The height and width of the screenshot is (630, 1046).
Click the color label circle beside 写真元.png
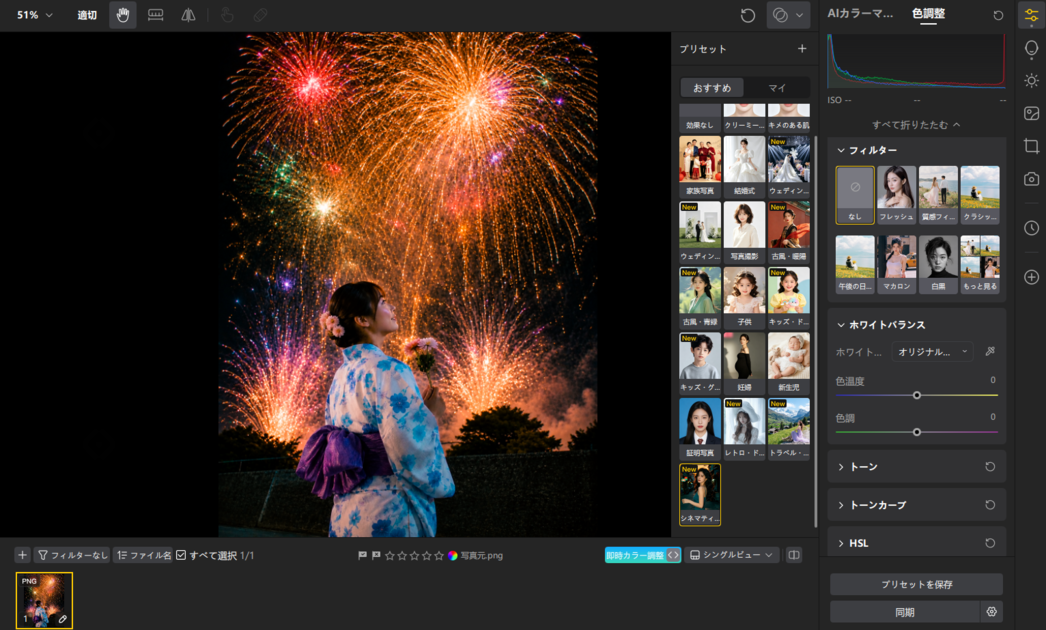point(452,555)
